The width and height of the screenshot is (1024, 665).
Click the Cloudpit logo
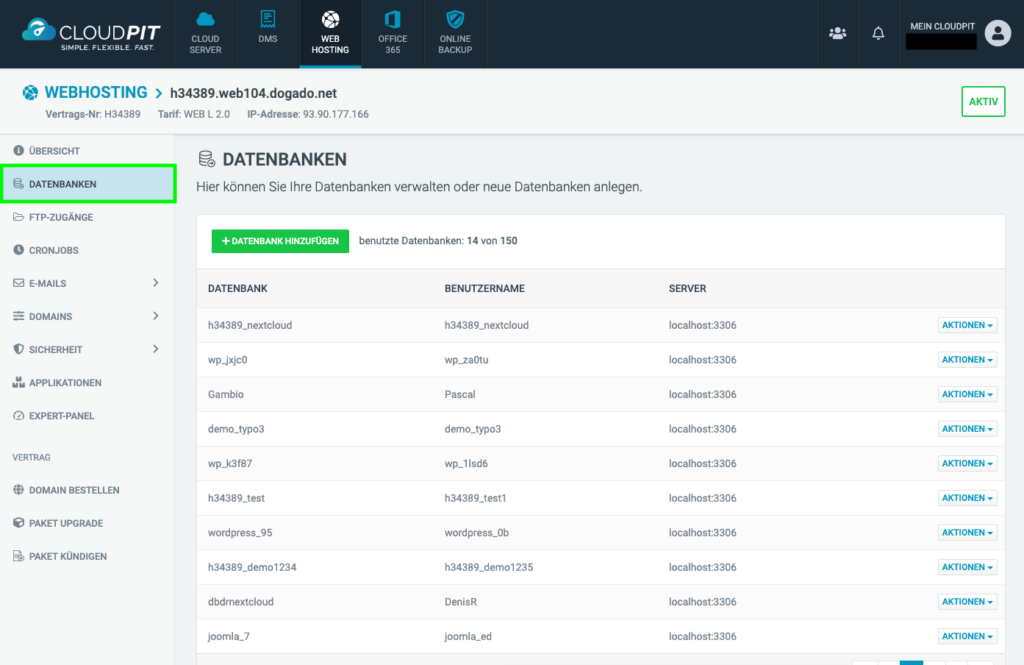88,32
